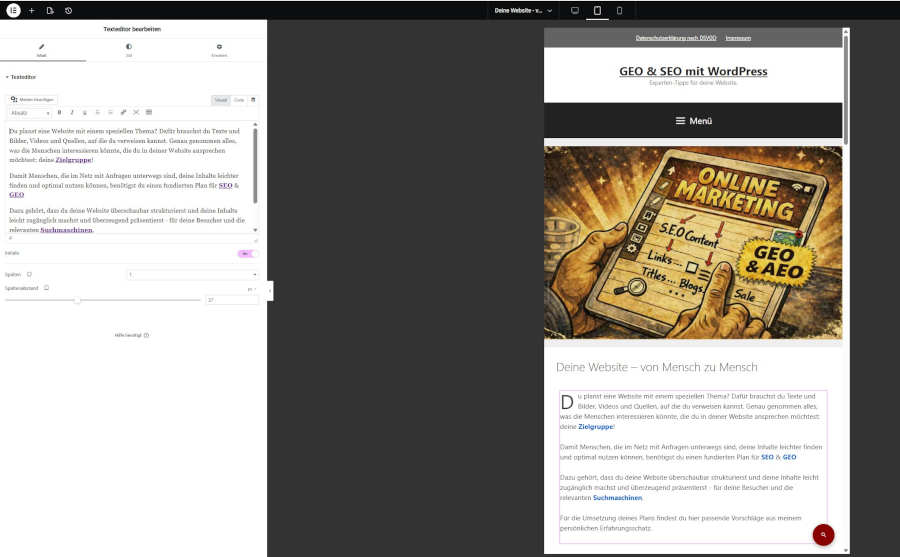
Task: Switch editor to Code mode
Action: (x=239, y=100)
